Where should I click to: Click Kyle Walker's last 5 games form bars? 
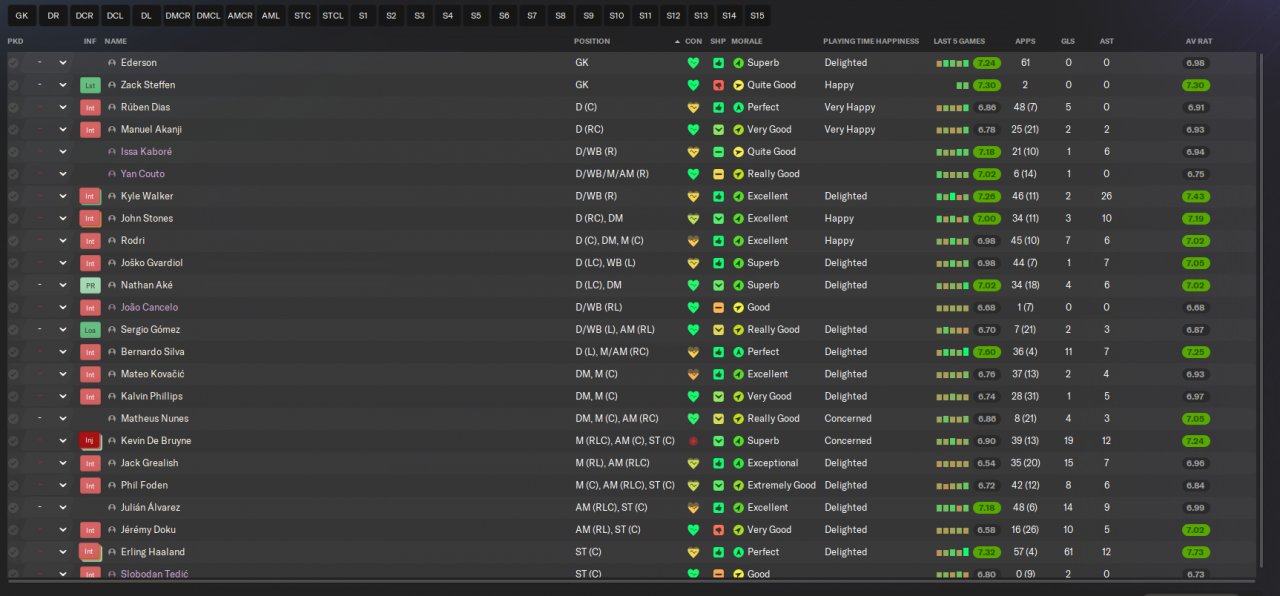(952, 196)
